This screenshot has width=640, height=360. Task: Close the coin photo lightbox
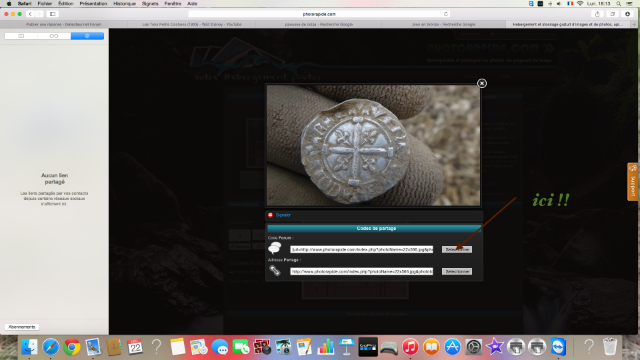(482, 83)
